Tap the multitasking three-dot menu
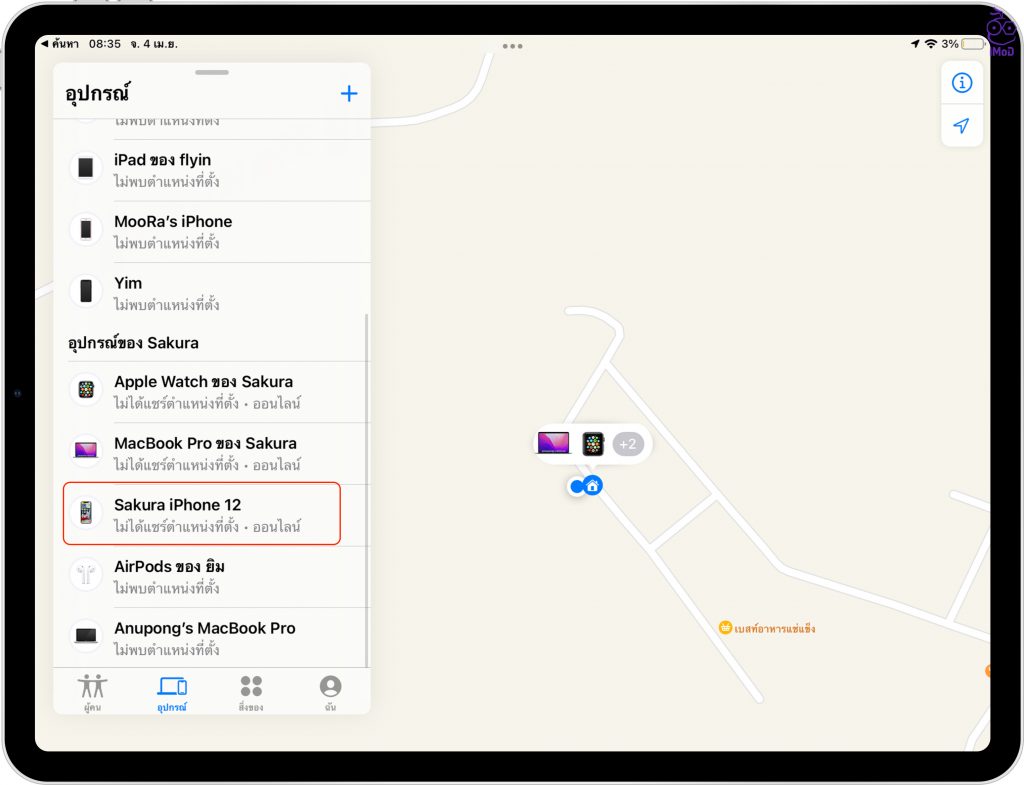Screen dimensions: 1024x785 coord(512,46)
